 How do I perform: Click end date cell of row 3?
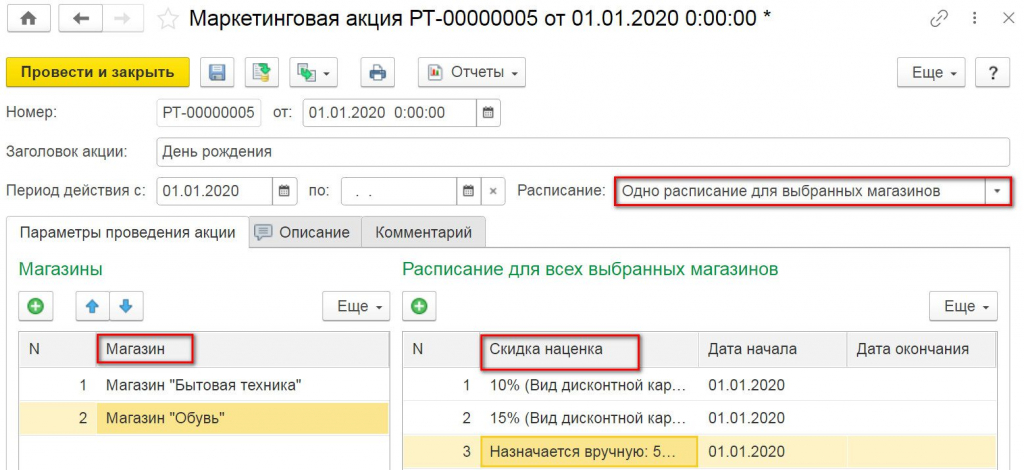[x=921, y=452]
